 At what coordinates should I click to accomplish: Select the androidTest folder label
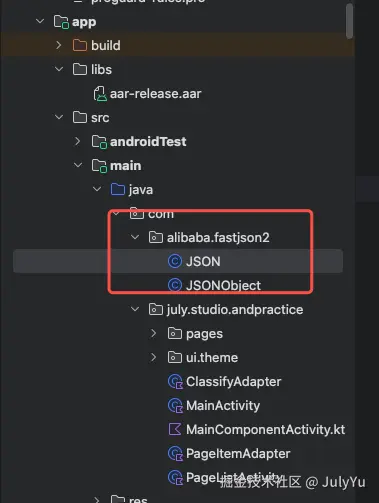click(x=148, y=142)
